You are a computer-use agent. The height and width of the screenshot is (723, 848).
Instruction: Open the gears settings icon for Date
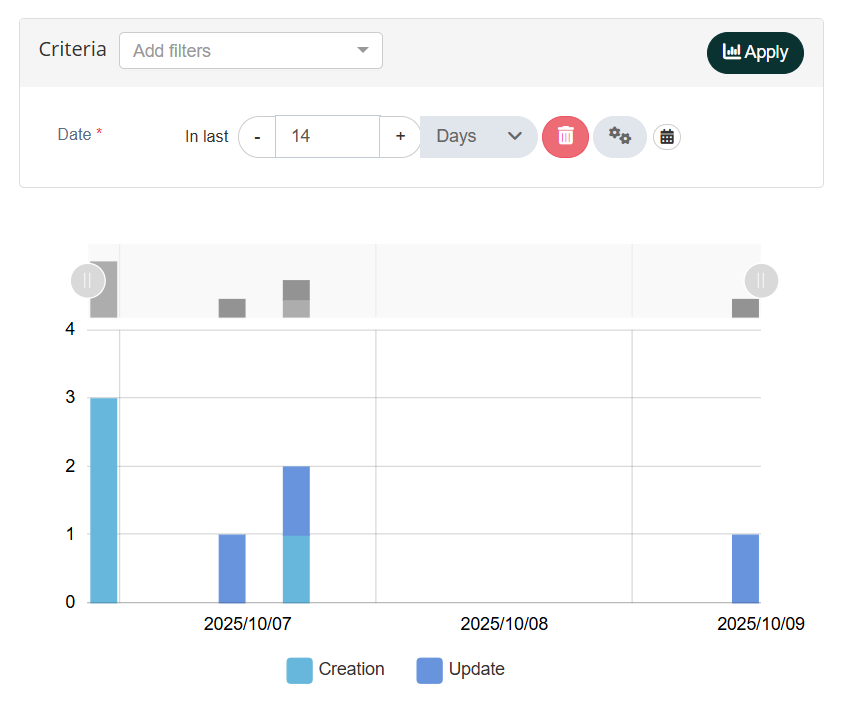tap(620, 136)
